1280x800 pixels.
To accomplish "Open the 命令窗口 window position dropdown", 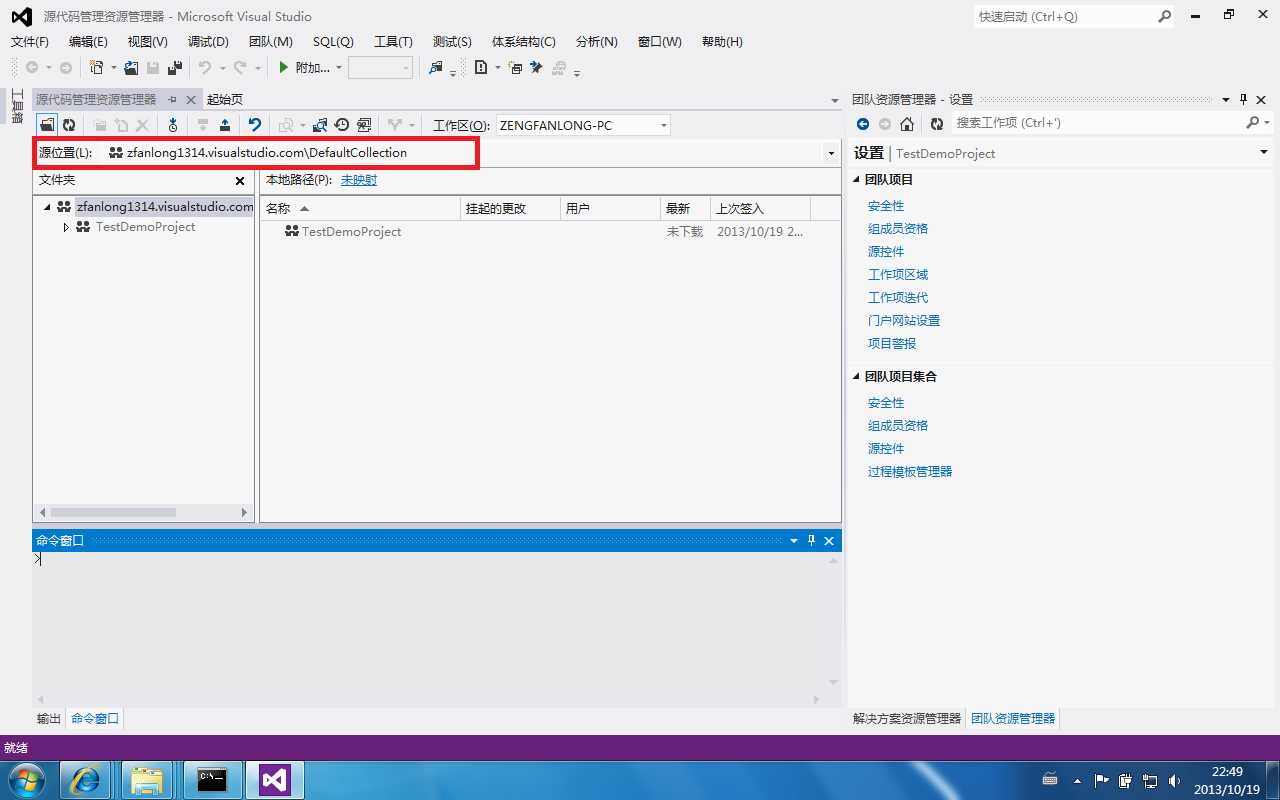I will pyautogui.click(x=794, y=541).
